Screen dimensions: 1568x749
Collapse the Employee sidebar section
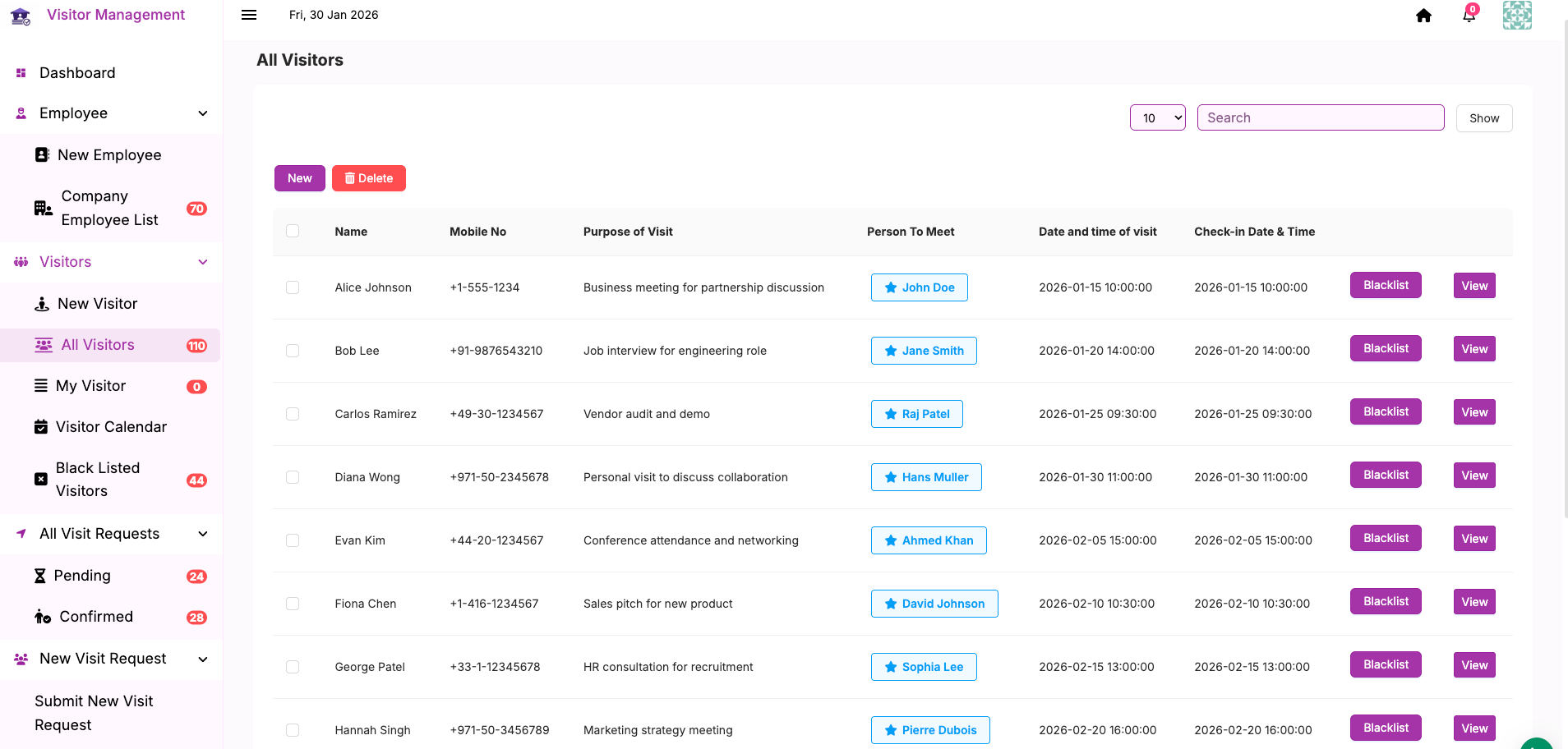point(202,113)
